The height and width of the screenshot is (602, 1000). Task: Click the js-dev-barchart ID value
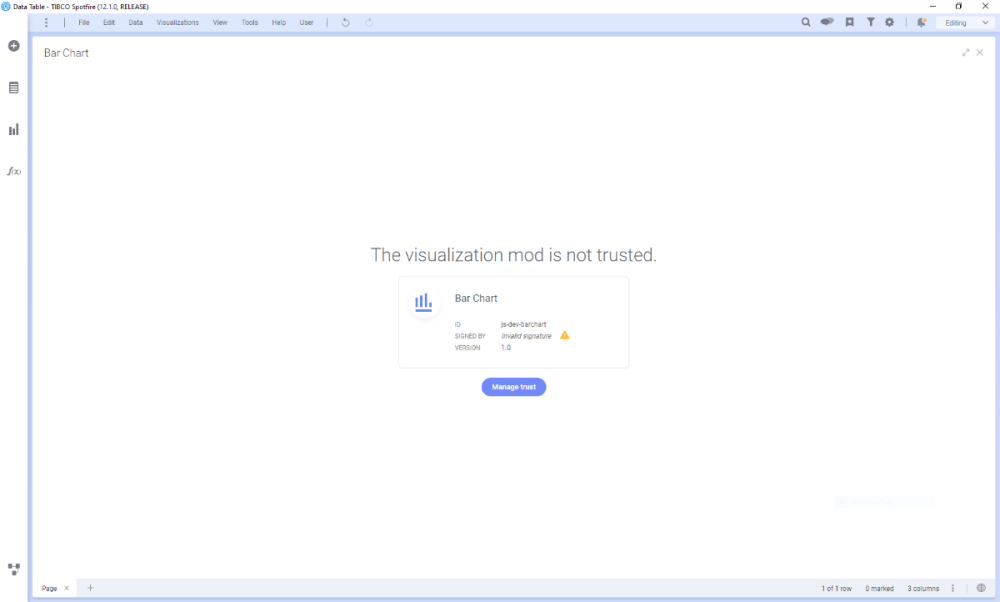[x=524, y=325]
